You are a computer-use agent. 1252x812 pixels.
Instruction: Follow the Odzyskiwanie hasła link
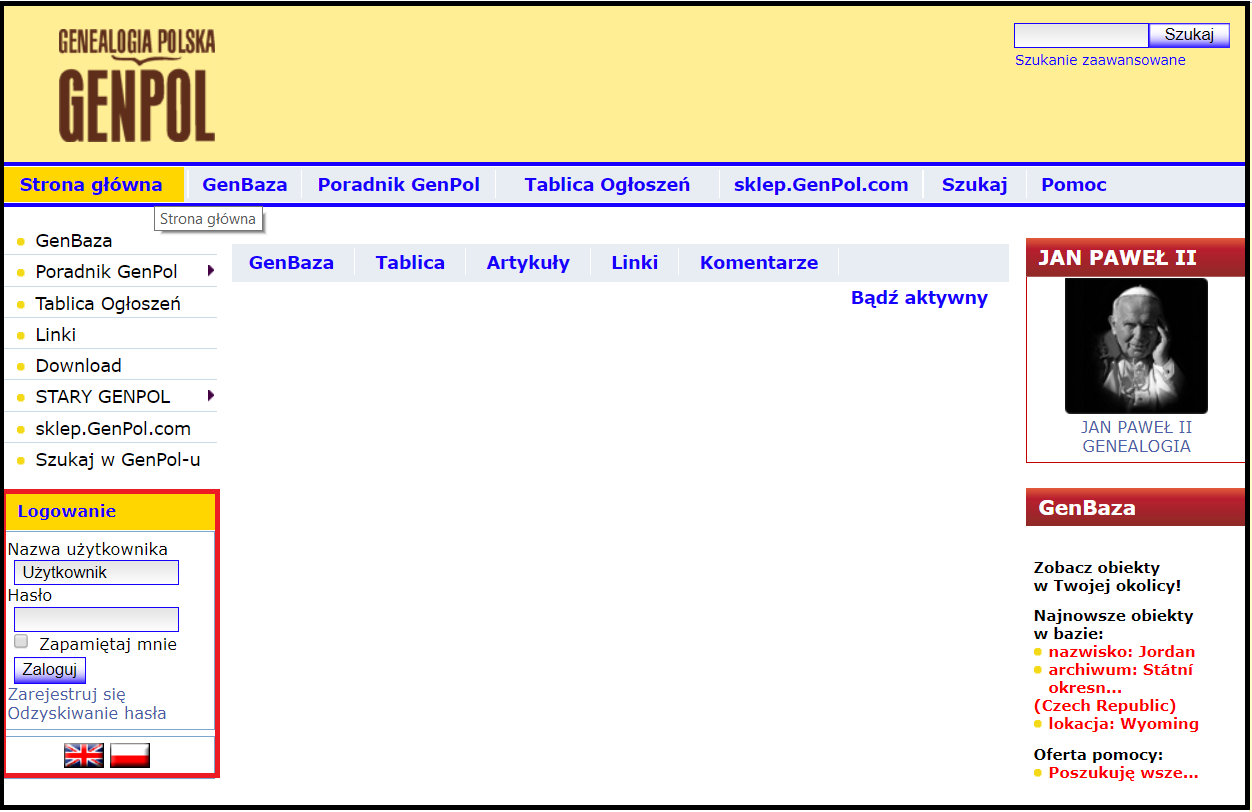86,713
